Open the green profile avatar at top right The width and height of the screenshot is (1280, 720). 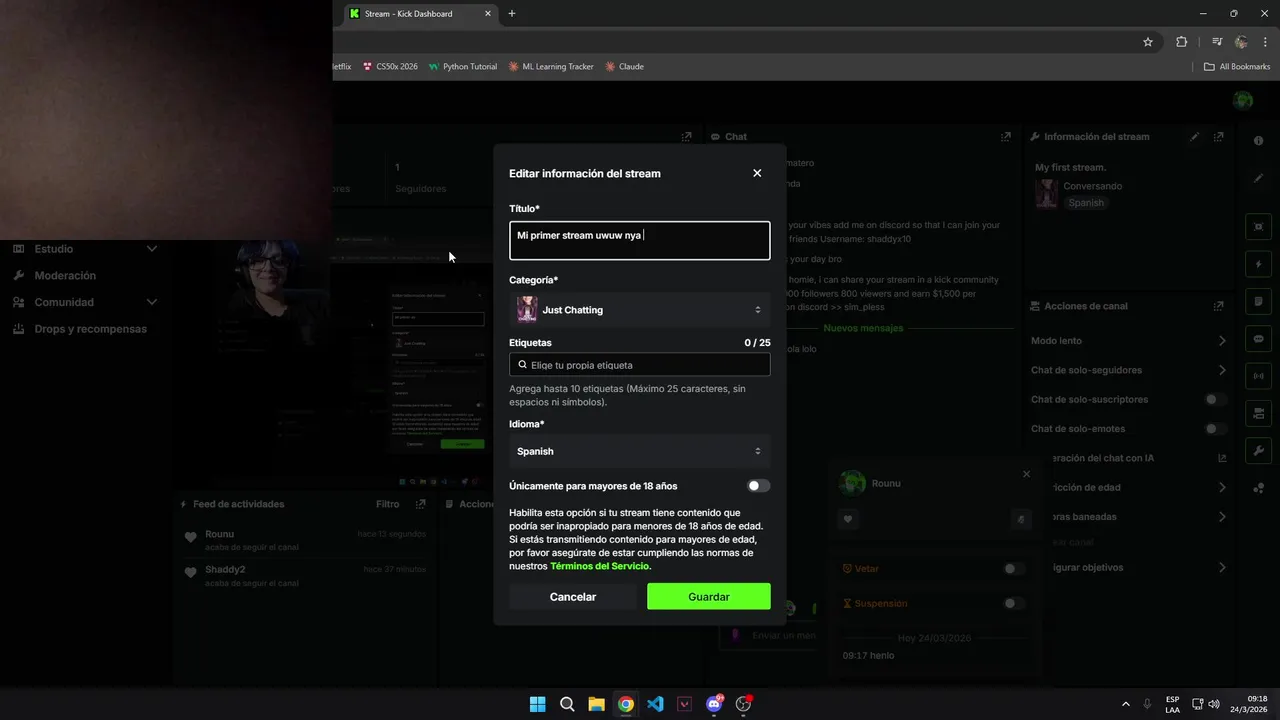coord(1243,100)
